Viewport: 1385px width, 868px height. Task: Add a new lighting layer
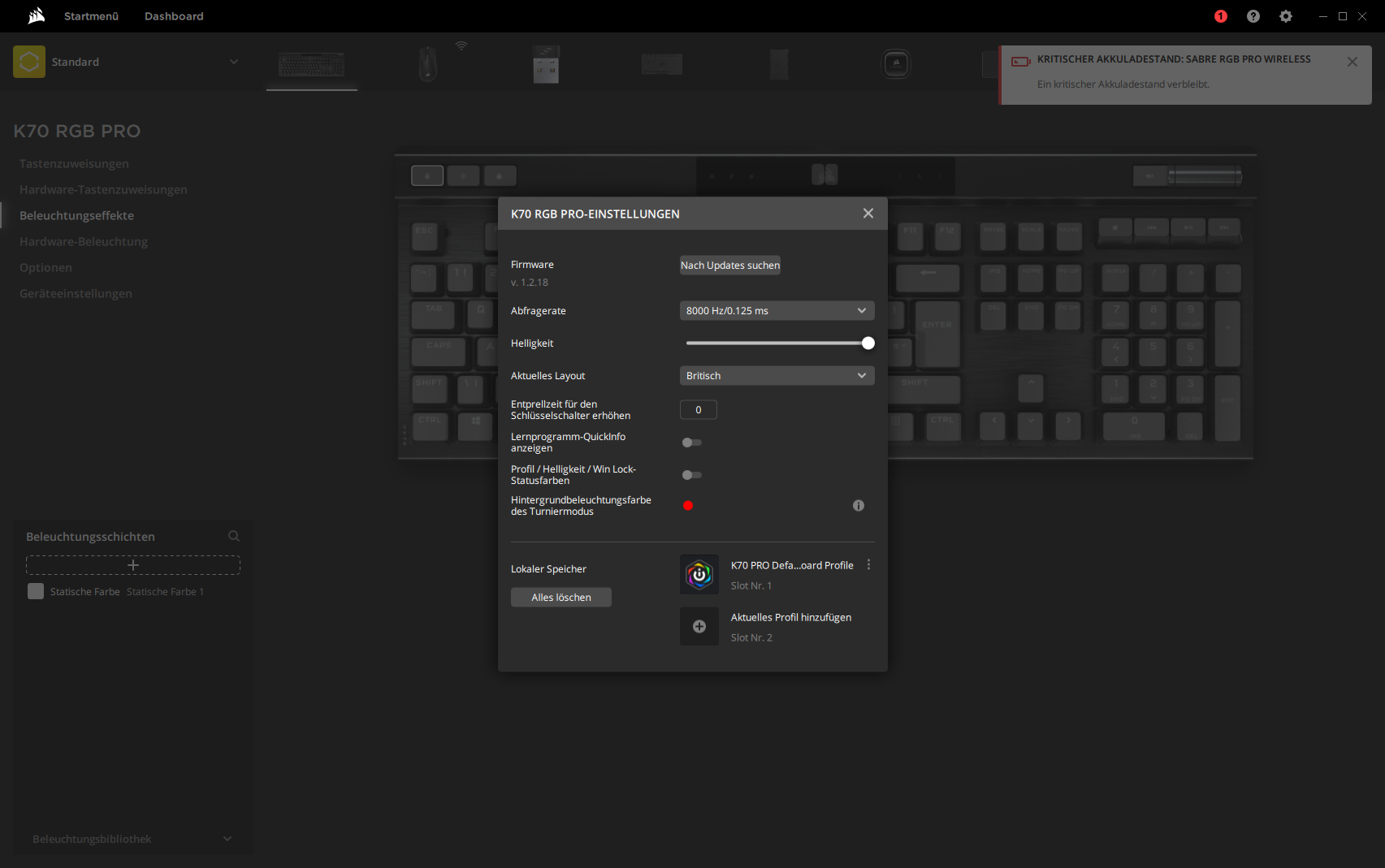click(133, 565)
